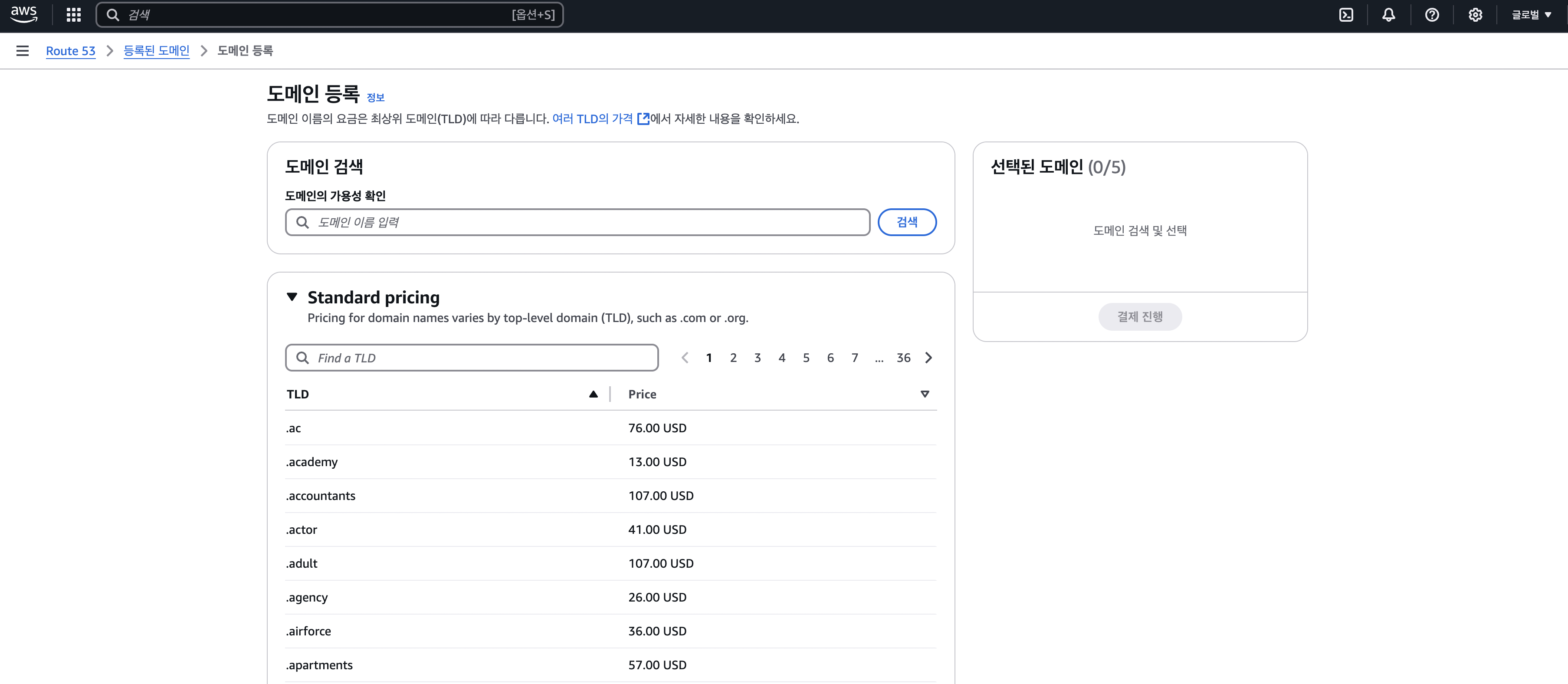Collapse the Standard pricing section
The image size is (1568, 684).
(x=292, y=297)
